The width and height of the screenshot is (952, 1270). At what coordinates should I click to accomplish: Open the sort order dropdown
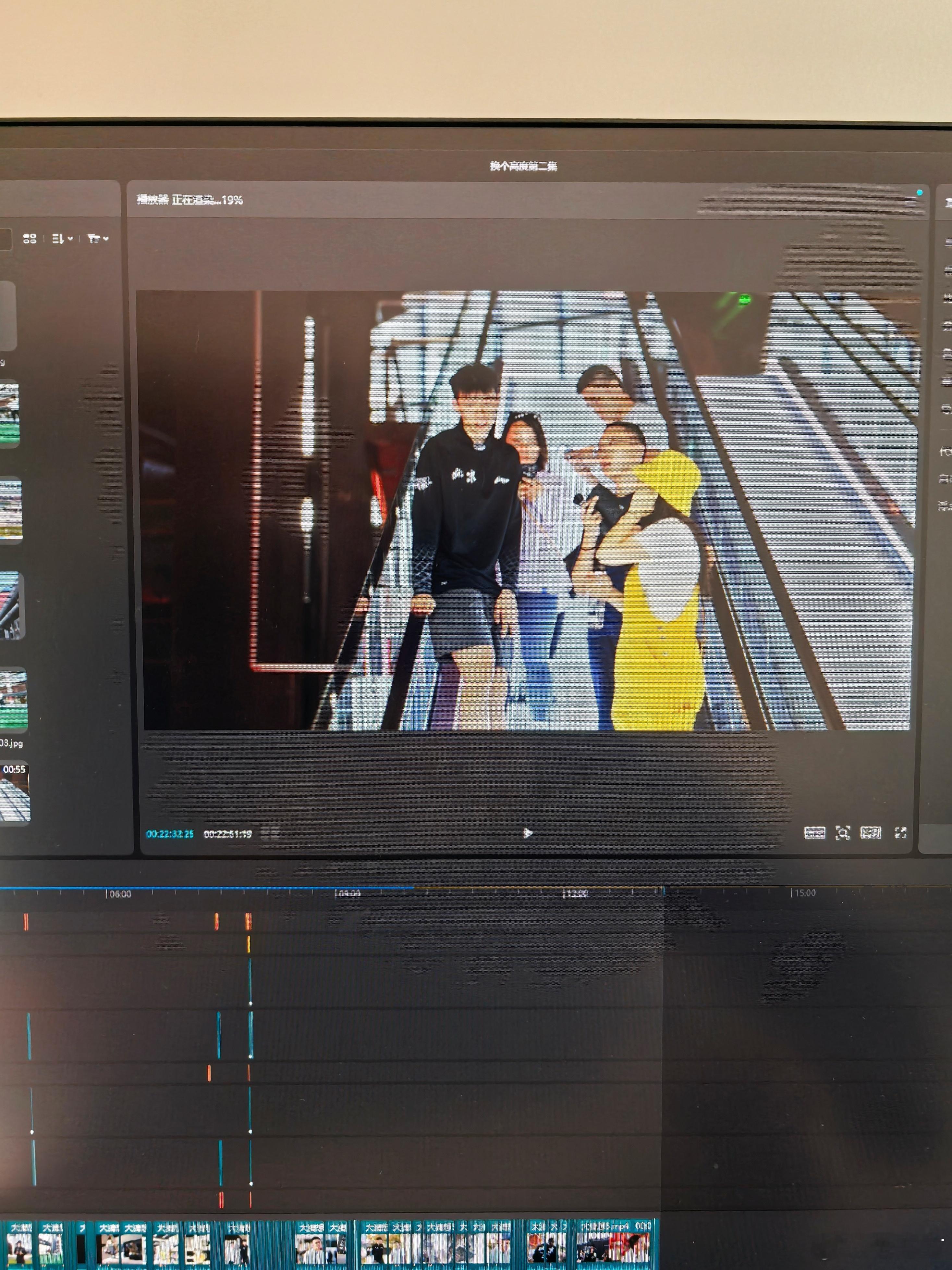tap(62, 238)
